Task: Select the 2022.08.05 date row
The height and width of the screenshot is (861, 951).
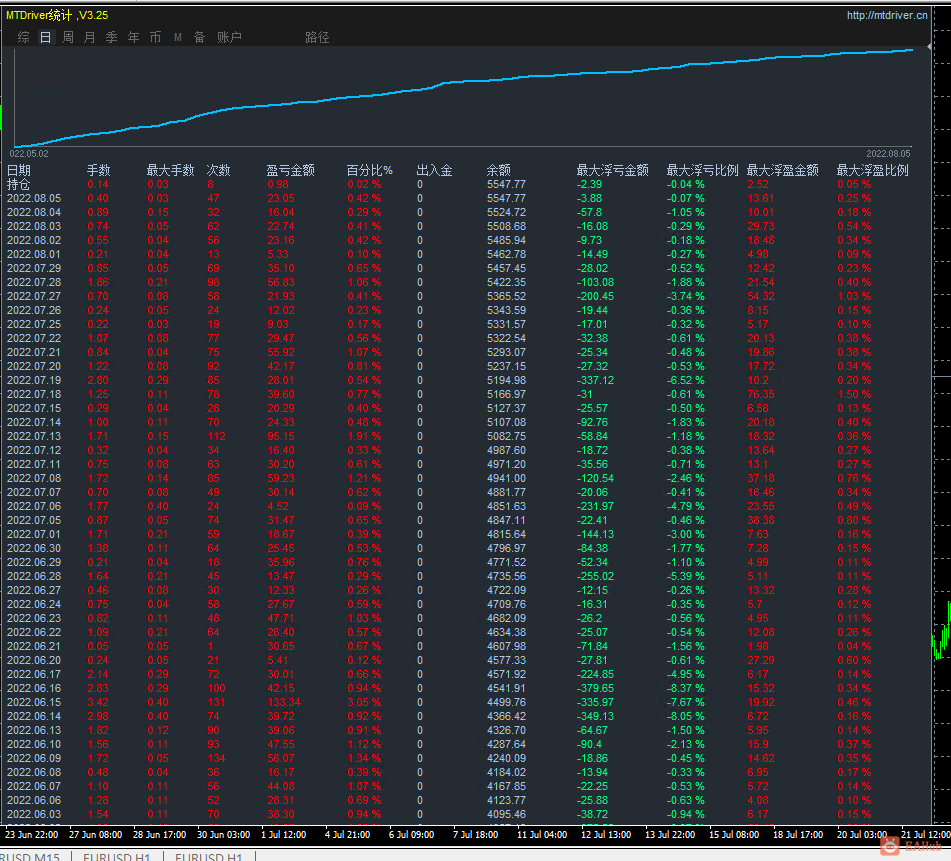Action: pyautogui.click(x=34, y=198)
